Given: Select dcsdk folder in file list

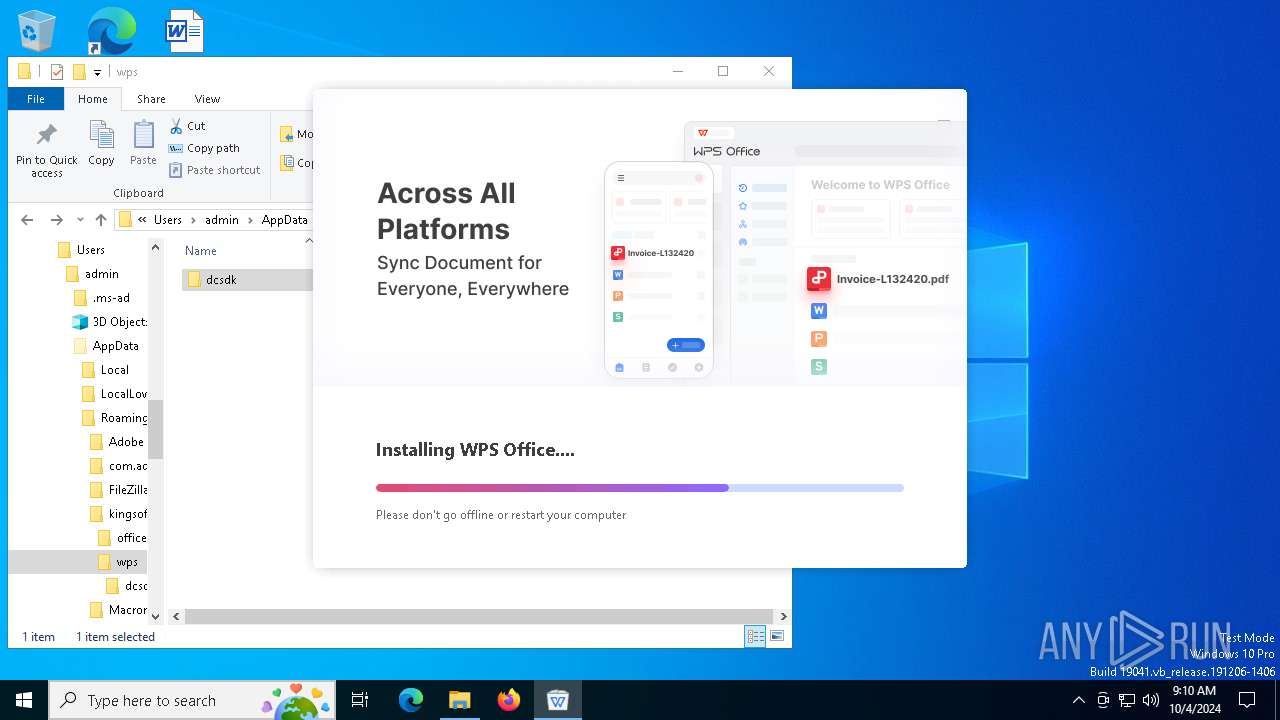Looking at the screenshot, I should tap(221, 280).
